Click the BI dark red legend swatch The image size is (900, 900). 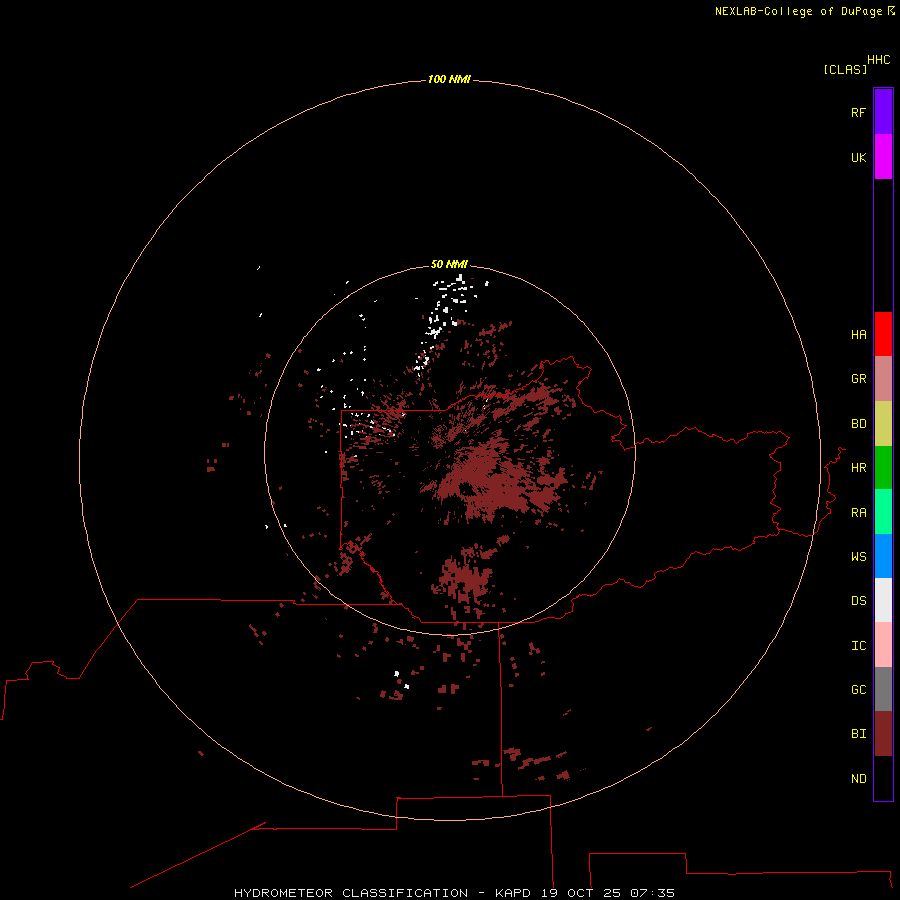(x=883, y=734)
